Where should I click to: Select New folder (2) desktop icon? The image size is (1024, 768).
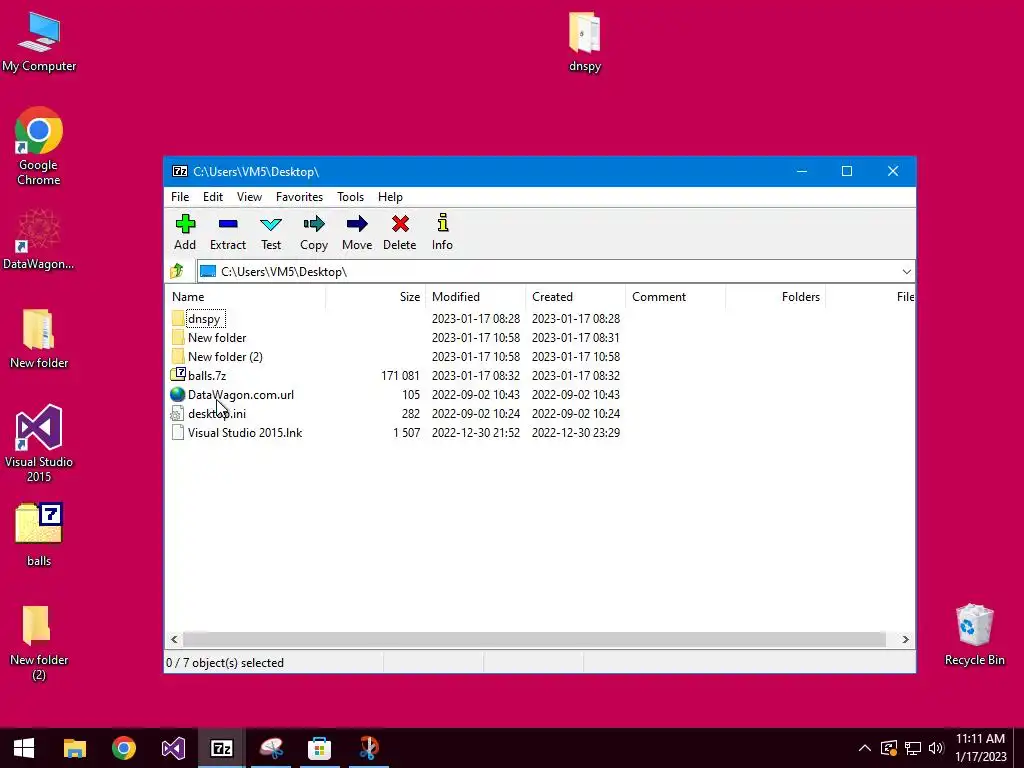point(39,643)
